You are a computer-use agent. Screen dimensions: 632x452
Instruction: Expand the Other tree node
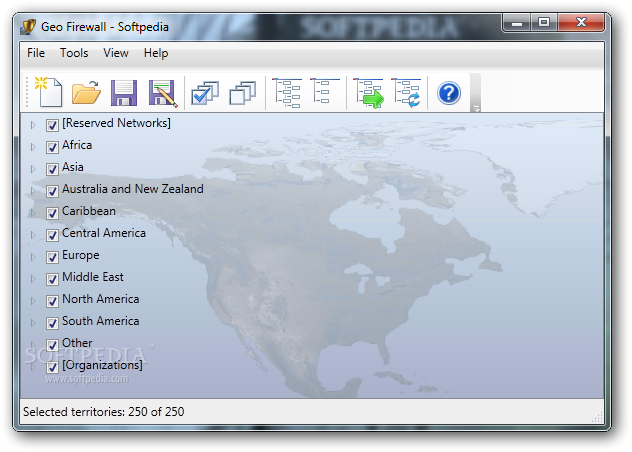pos(33,345)
